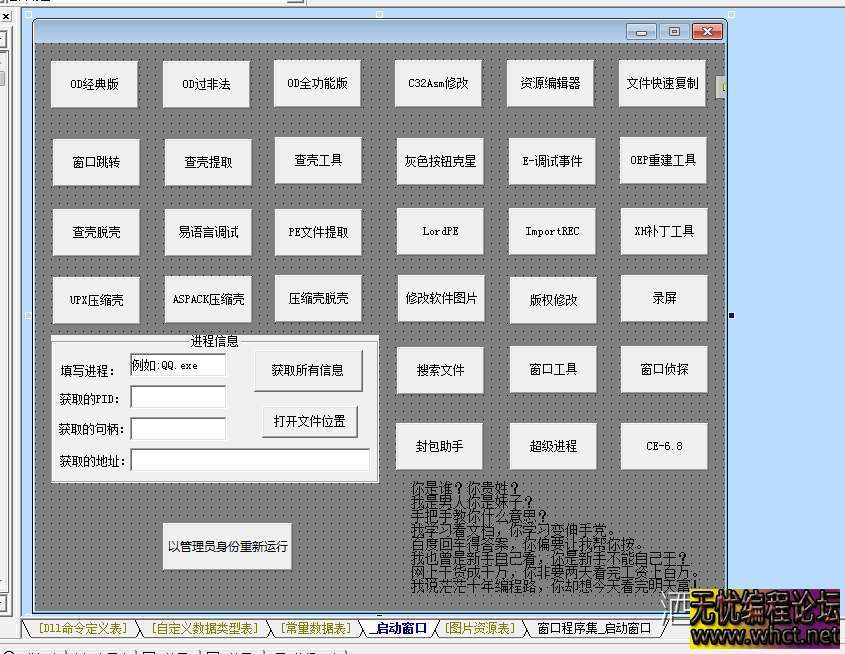Start CE-6.8 via its button
This screenshot has width=845, height=654.
663,446
